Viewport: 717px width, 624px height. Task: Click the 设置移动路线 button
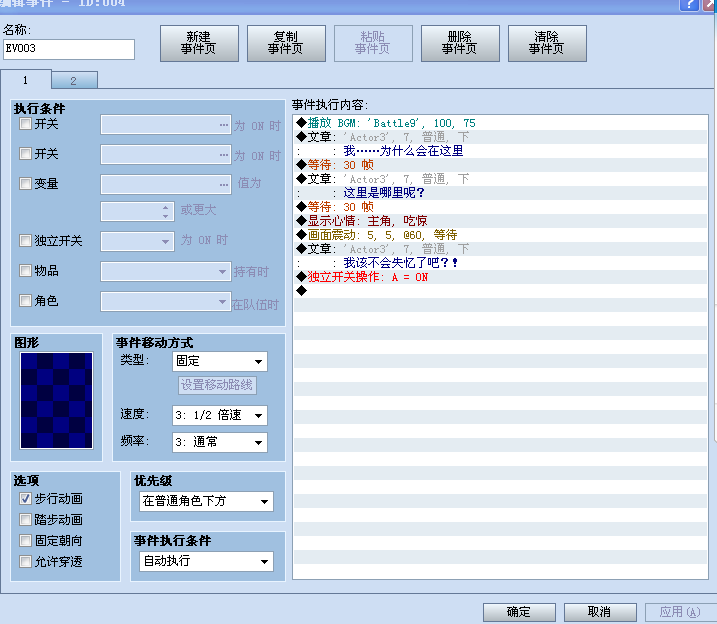[217, 385]
